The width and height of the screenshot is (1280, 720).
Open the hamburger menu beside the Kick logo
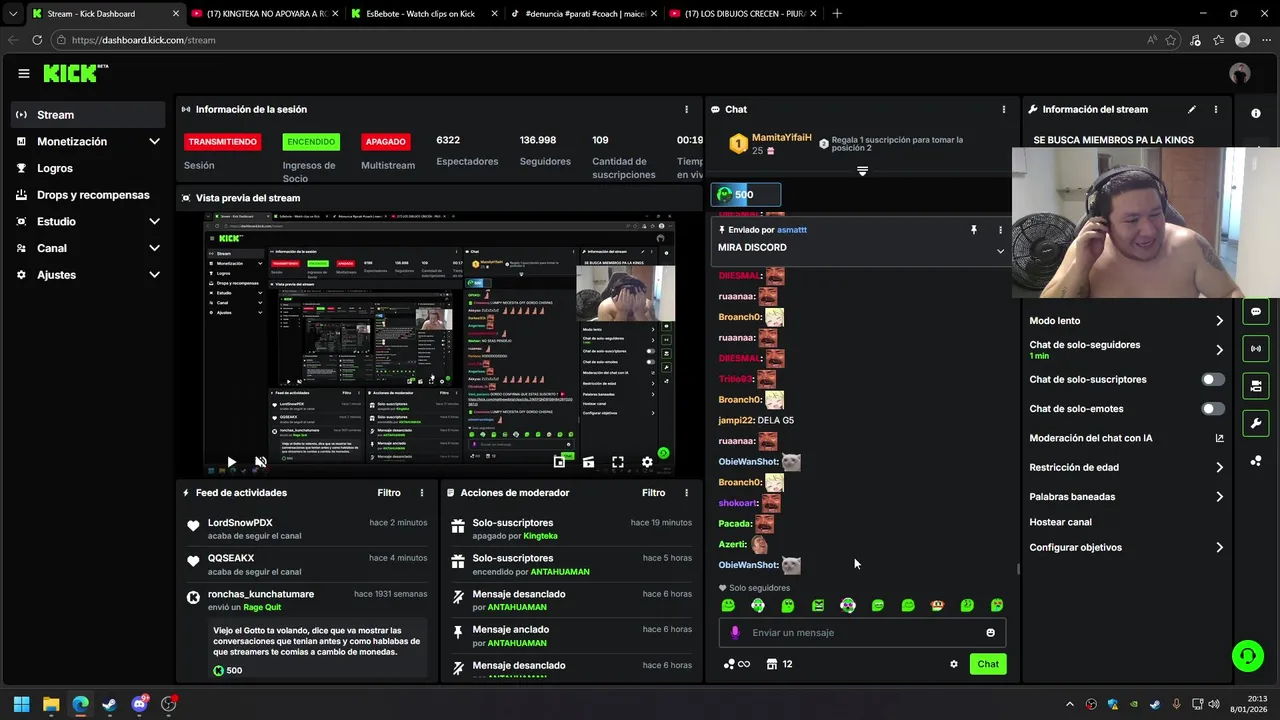[23, 73]
